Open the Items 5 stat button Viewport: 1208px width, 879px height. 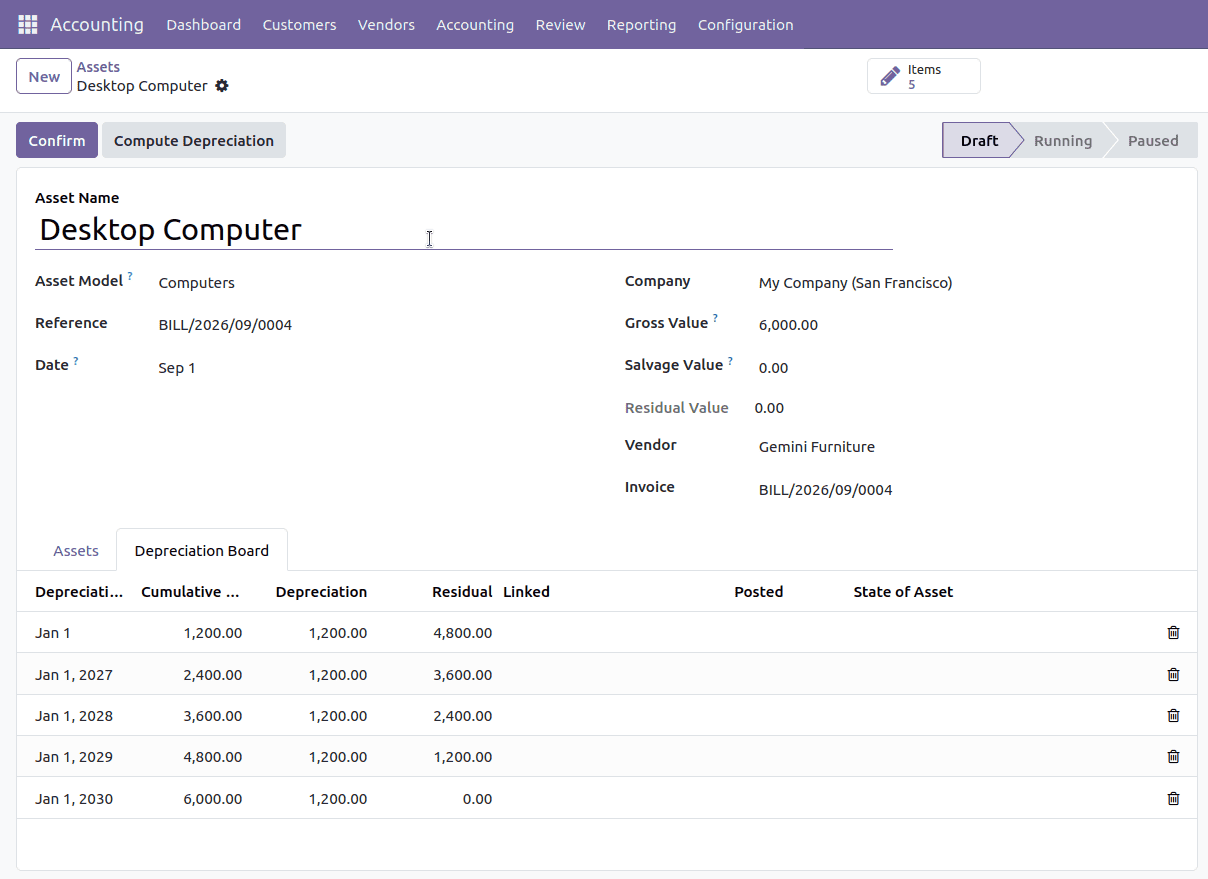(924, 77)
